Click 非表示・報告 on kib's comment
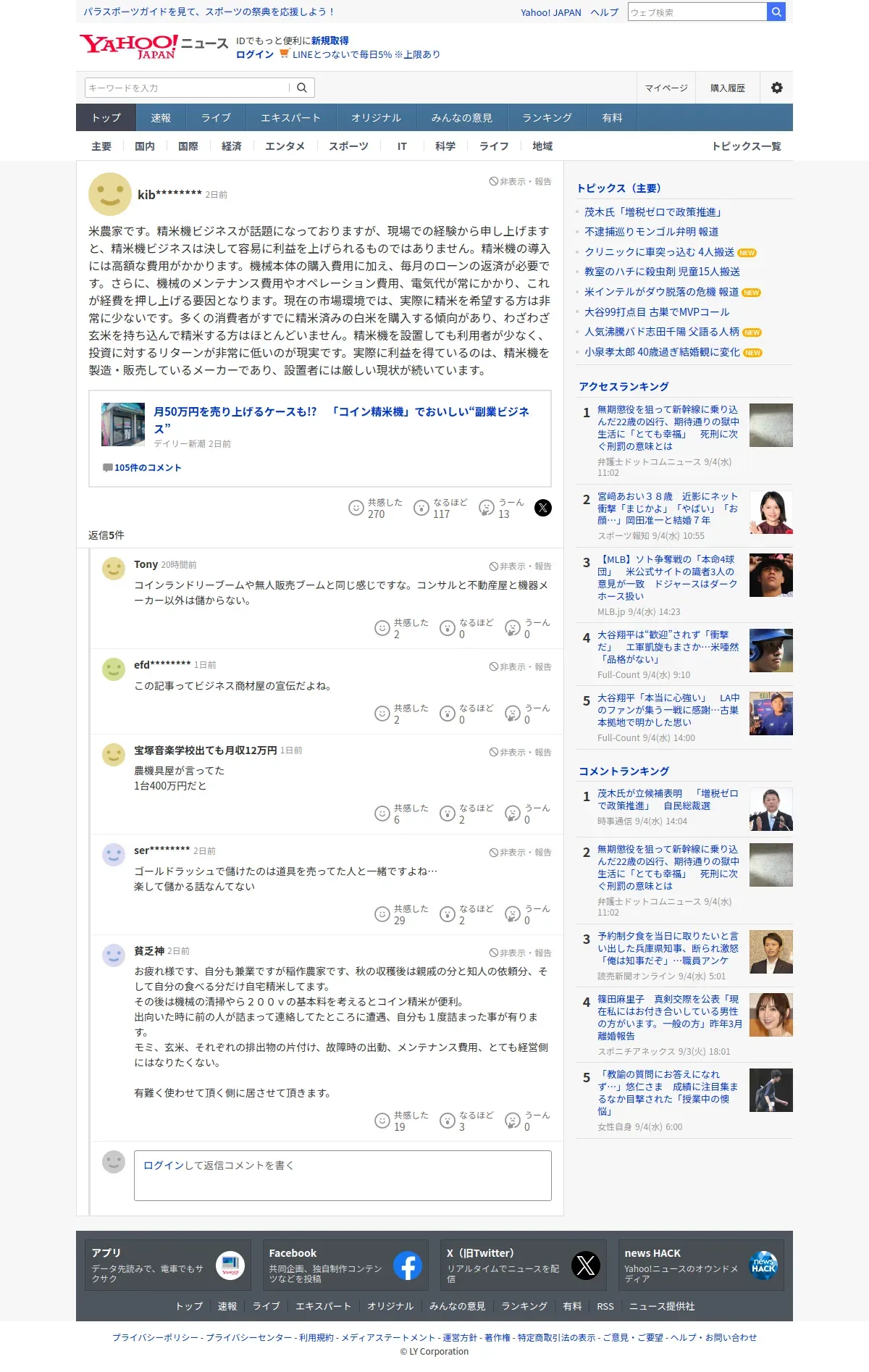 (x=520, y=182)
